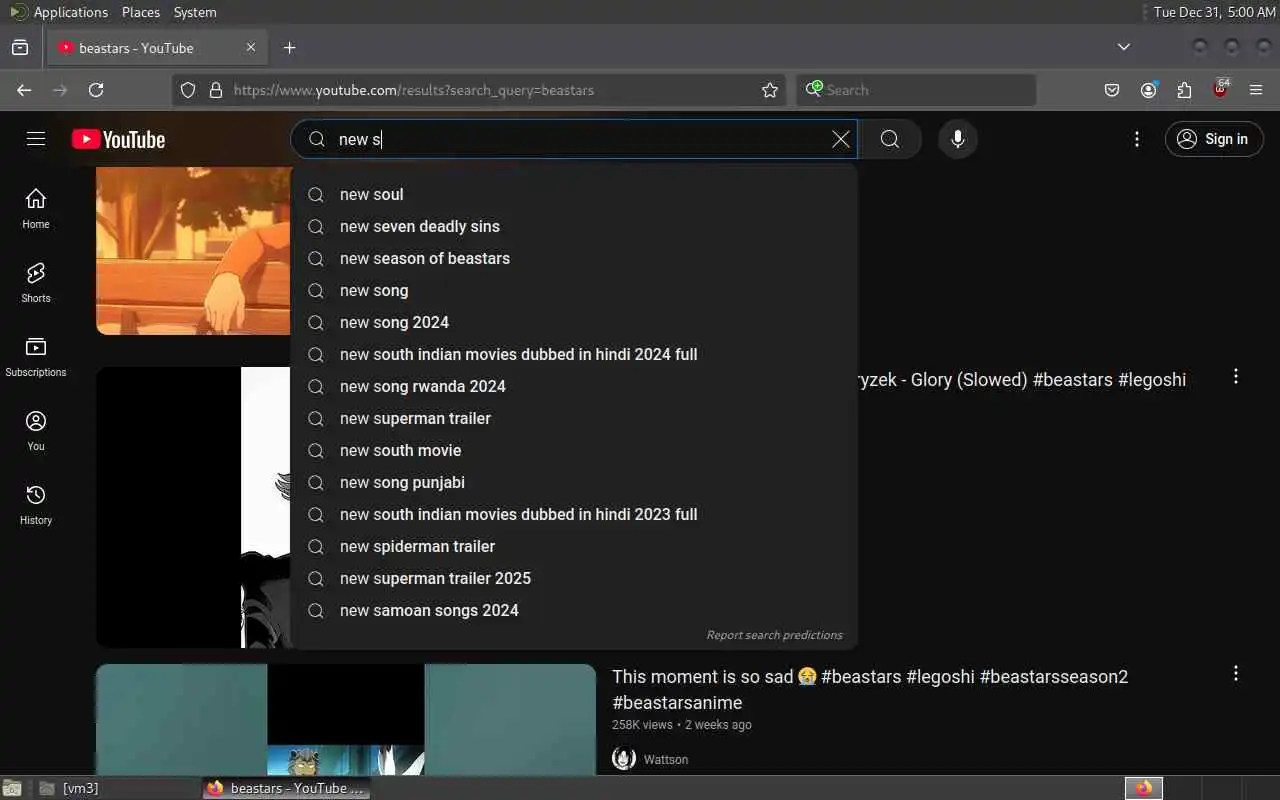1280x800 pixels.
Task: Select "new south indian movies dubbed in hindi 2024 full"
Action: 574,354
